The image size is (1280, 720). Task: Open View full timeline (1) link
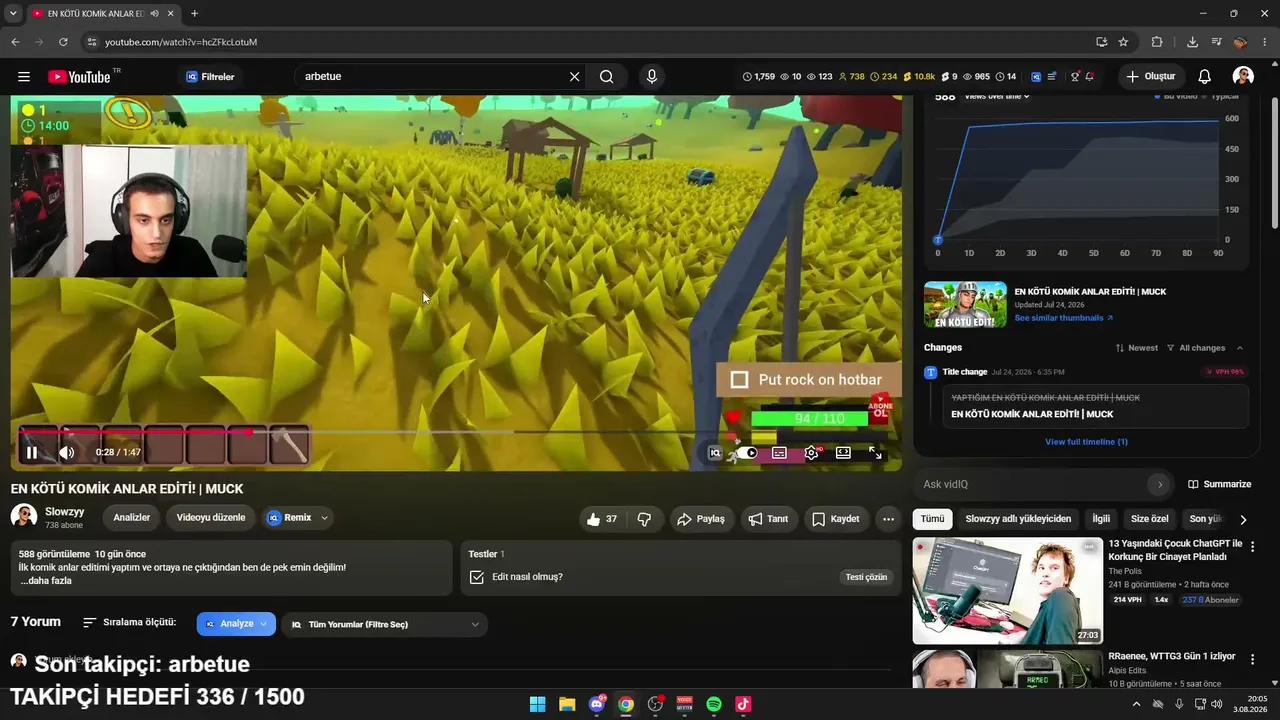click(x=1086, y=442)
